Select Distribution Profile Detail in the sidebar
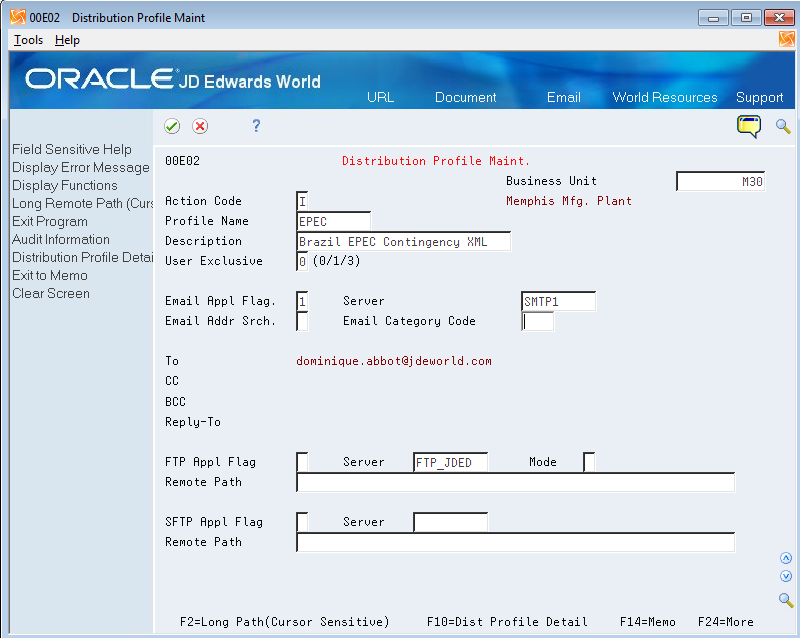This screenshot has height=638, width=800. [x=82, y=257]
